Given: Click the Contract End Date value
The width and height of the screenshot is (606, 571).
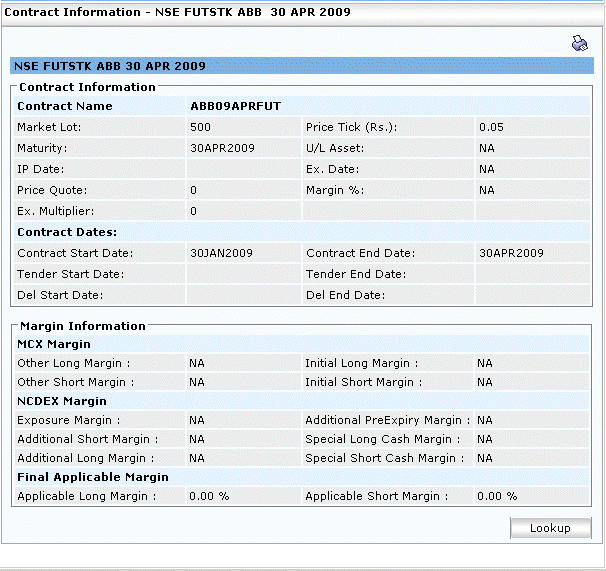Looking at the screenshot, I should pos(511,253).
